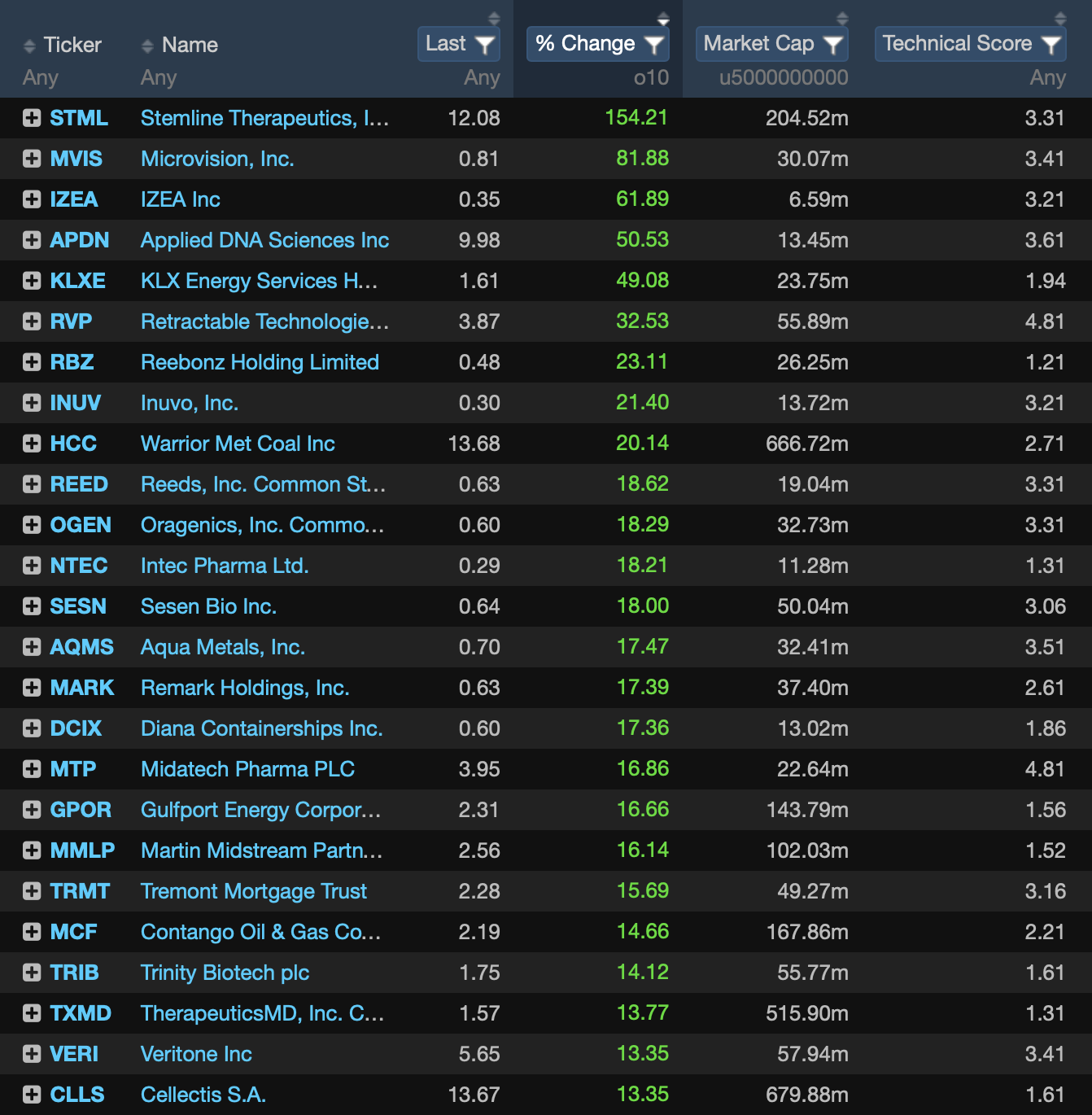Screen dimensions: 1092x1115
Task: Expand the MVIS row plus icon
Action: (x=32, y=159)
